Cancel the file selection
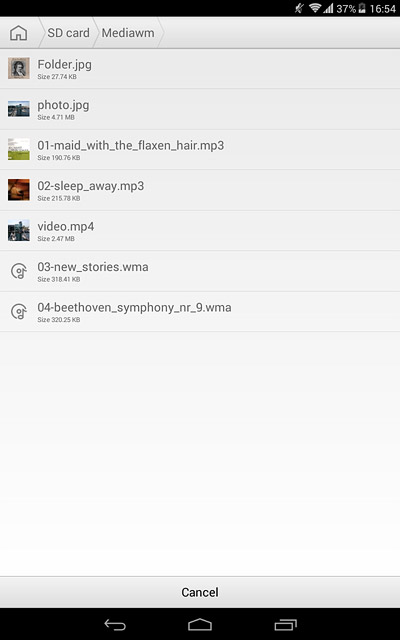The width and height of the screenshot is (400, 640). (x=200, y=592)
